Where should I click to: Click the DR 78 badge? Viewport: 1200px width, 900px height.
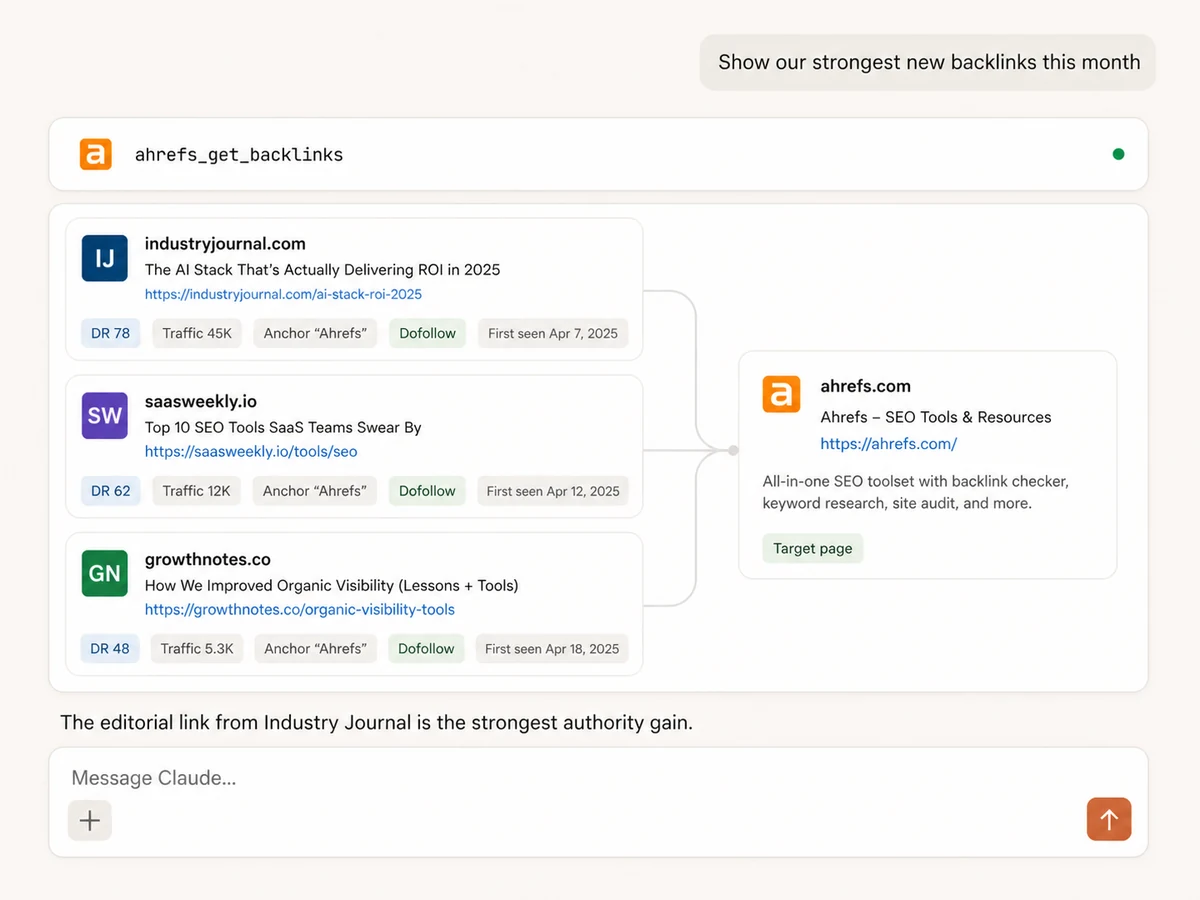click(111, 333)
